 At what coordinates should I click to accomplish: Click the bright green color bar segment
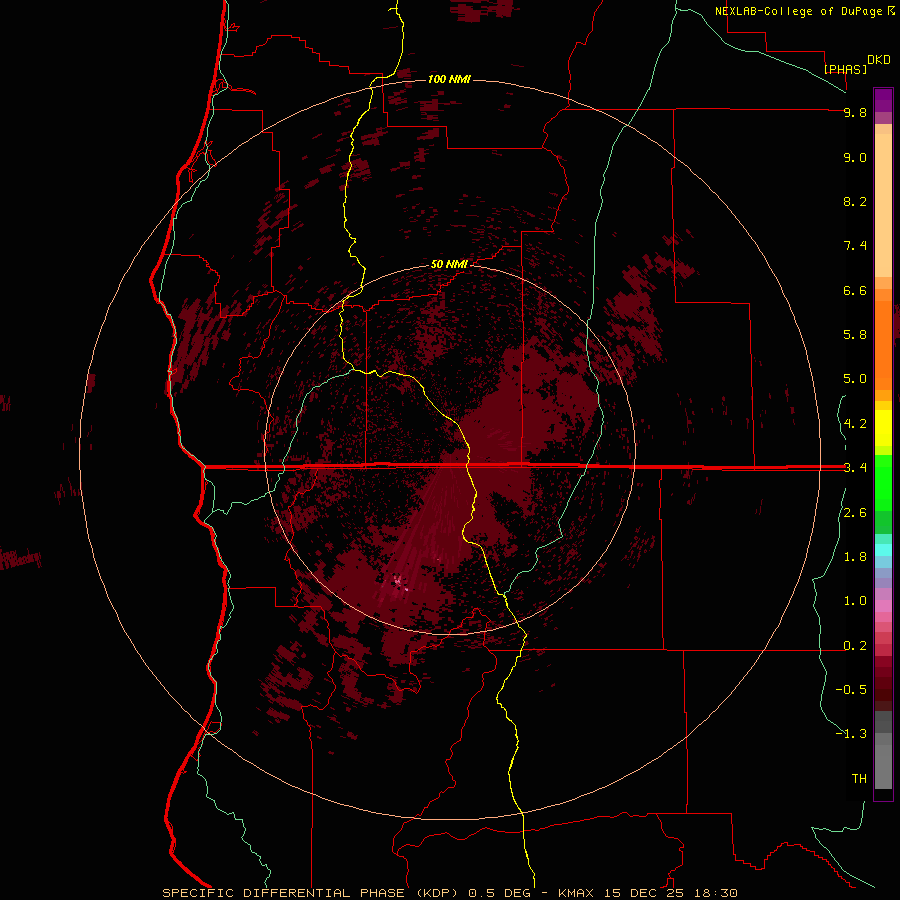(883, 482)
